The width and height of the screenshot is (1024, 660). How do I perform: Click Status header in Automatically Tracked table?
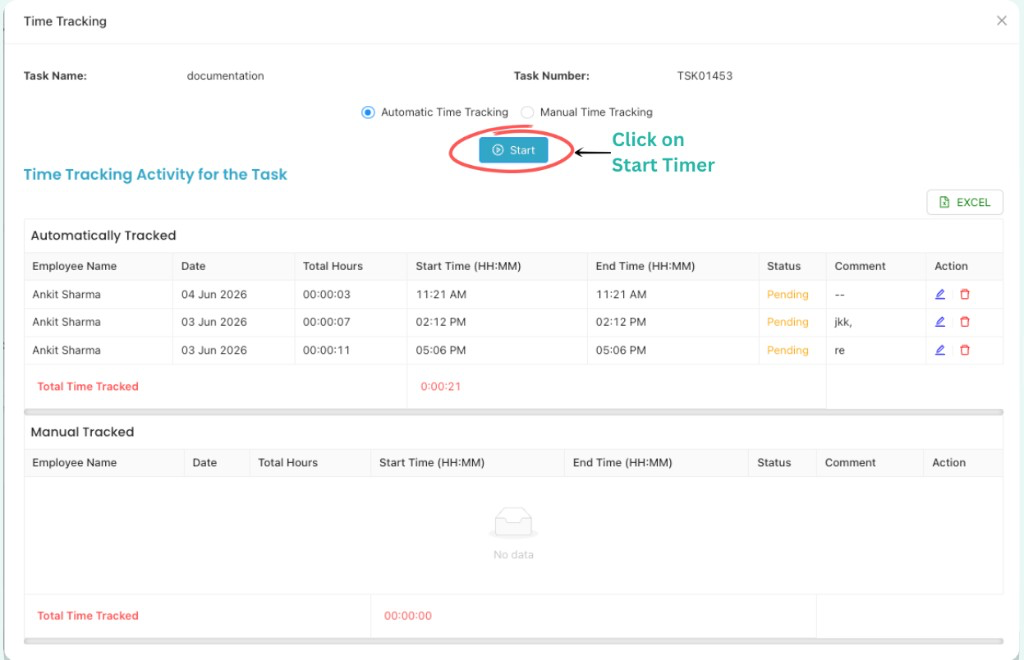tap(784, 266)
